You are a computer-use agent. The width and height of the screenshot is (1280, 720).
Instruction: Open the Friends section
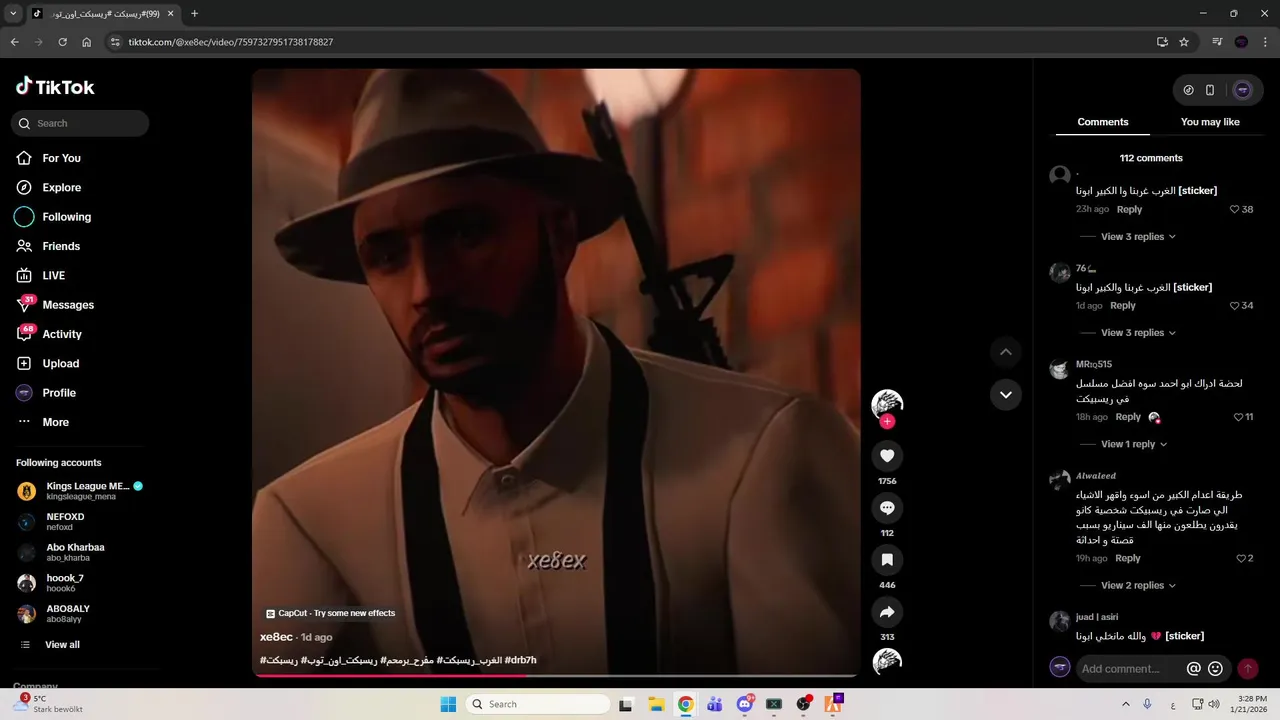[x=61, y=246]
